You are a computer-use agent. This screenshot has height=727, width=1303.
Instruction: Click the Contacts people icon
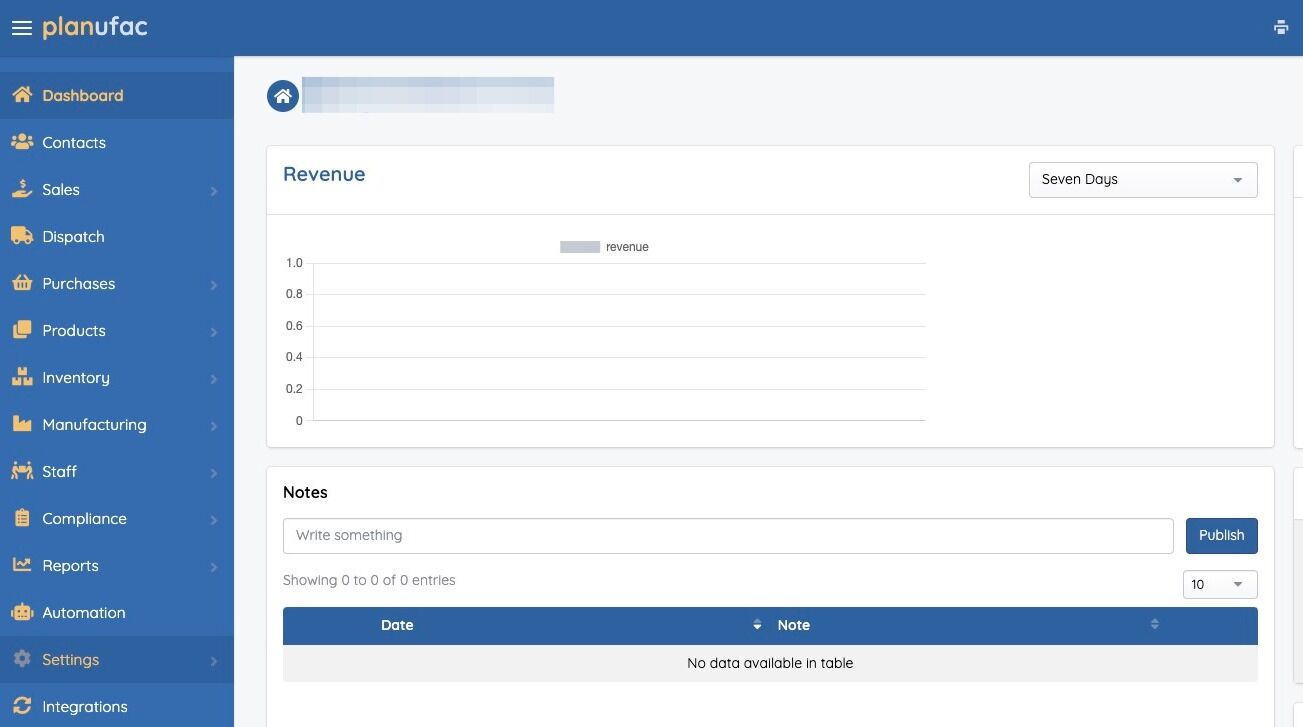tap(22, 142)
